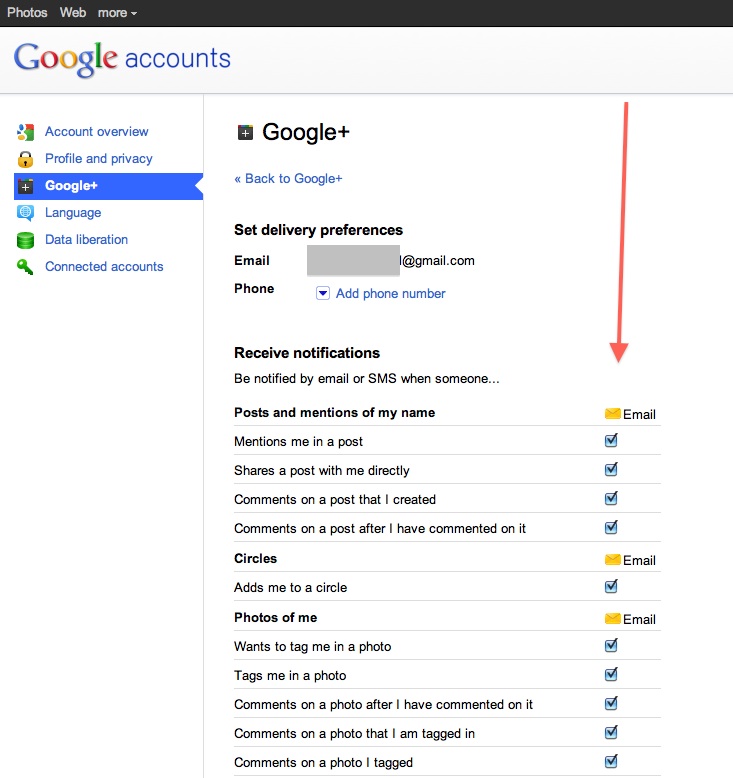Expand the Add phone number arrow

tap(323, 293)
